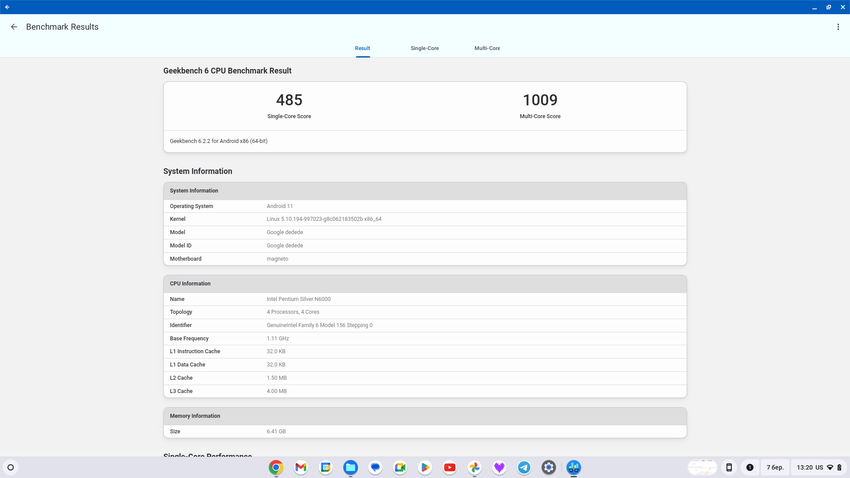Screen dimensions: 850x478
Task: Open Google Calendar in the shelf
Action: pyautogui.click(x=326, y=467)
